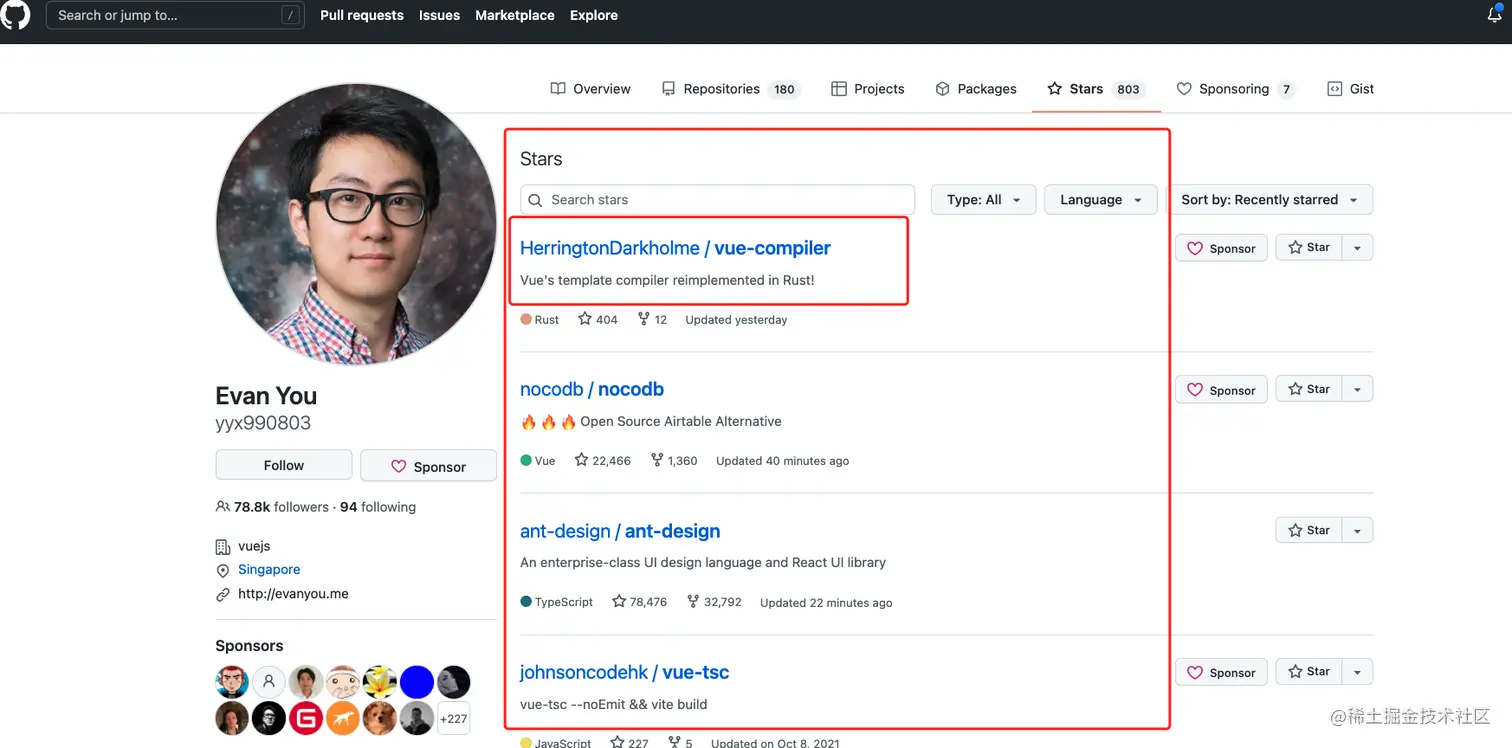Viewport: 1512px width, 748px height.
Task: Click the 32,792 forks icon for ant-design
Action: [693, 602]
